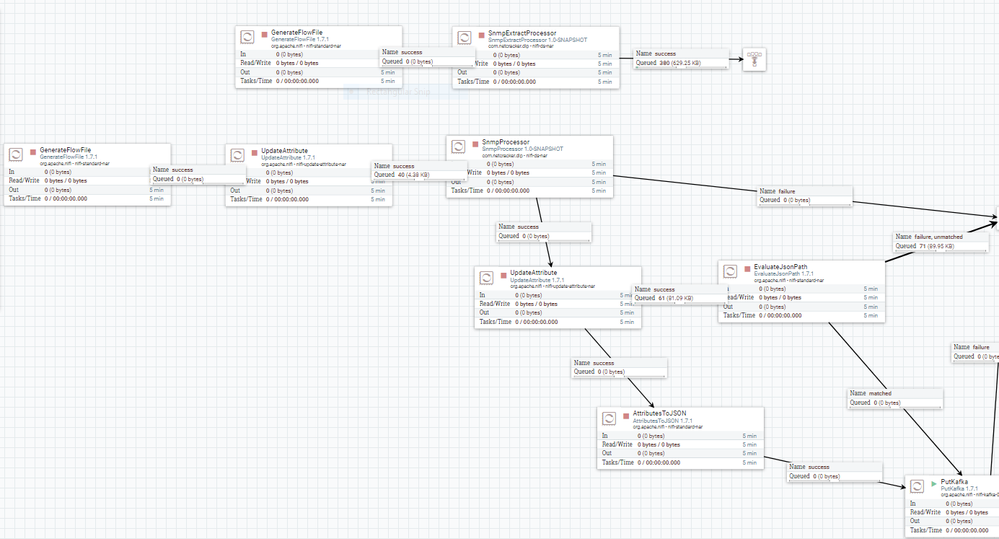Click the 'SnmpExtractProcessor' title text
The width and height of the screenshot is (999, 539).
522,33
